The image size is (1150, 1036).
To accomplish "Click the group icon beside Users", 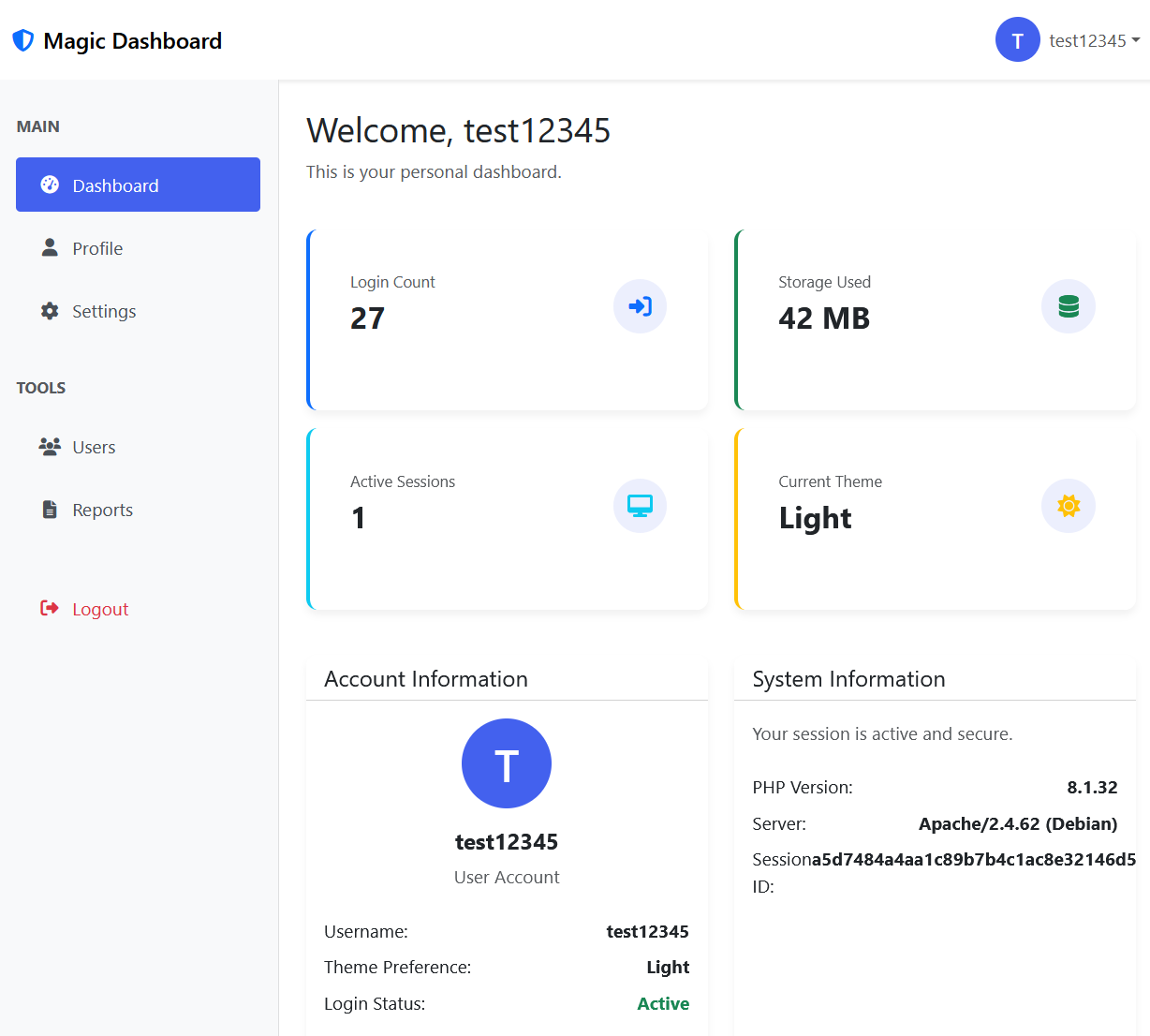I will (x=50, y=447).
